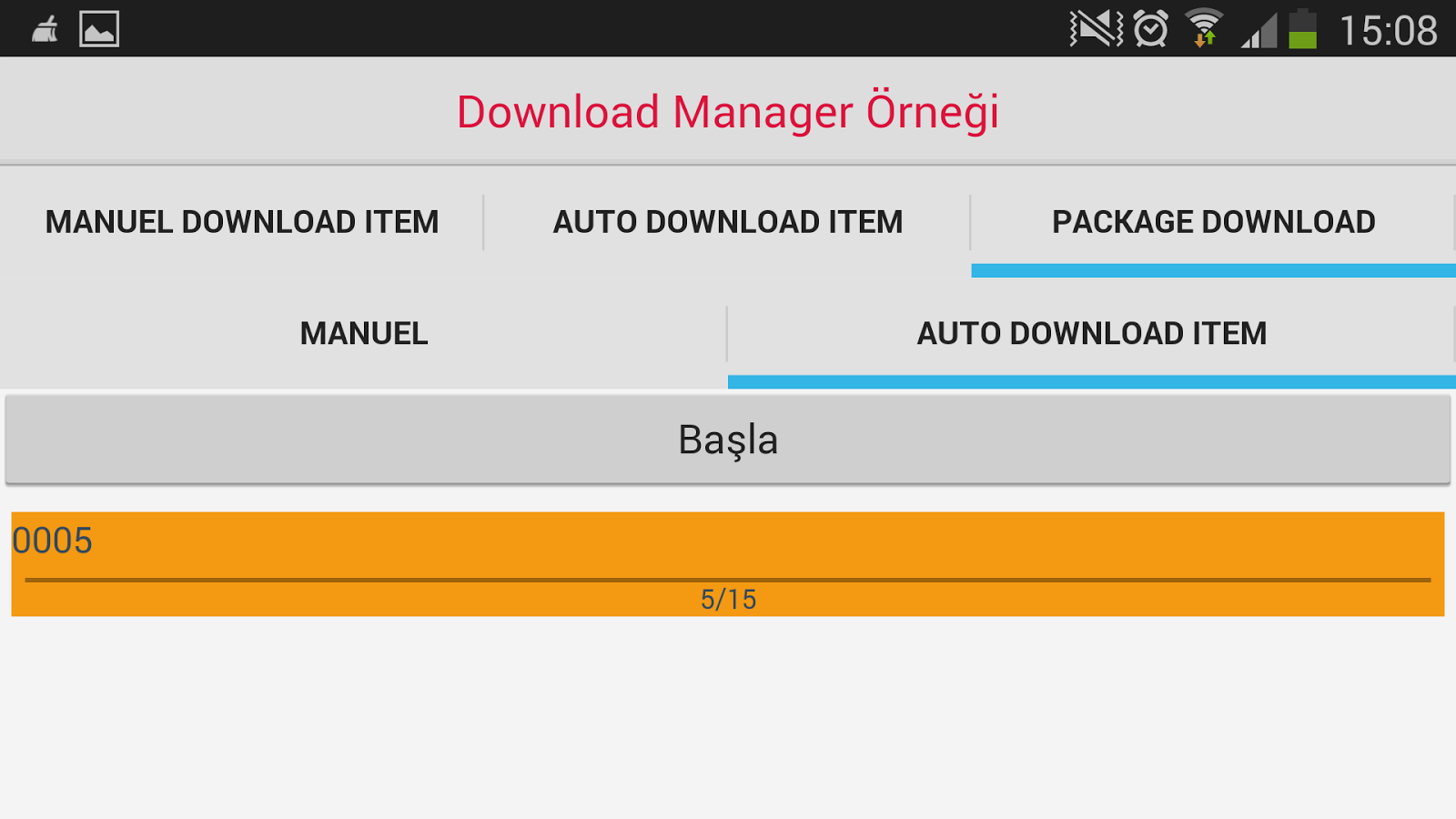Viewport: 1456px width, 819px height.
Task: Click the download progress bar
Action: tap(728, 579)
